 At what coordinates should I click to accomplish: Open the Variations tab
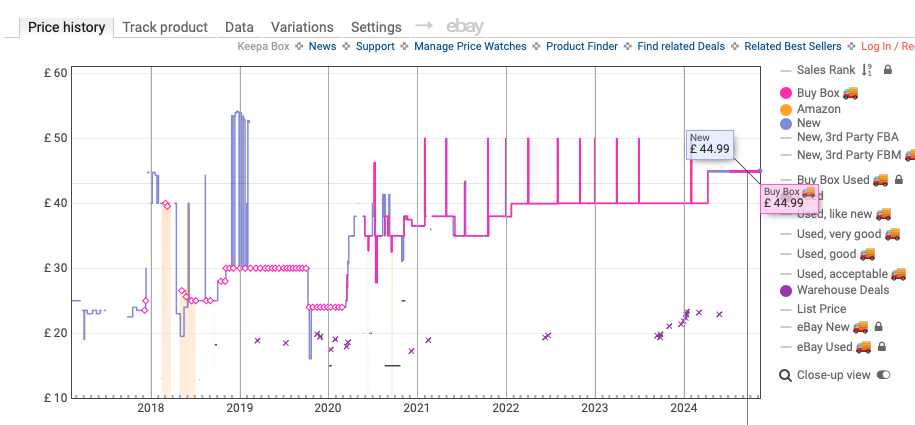click(x=302, y=27)
